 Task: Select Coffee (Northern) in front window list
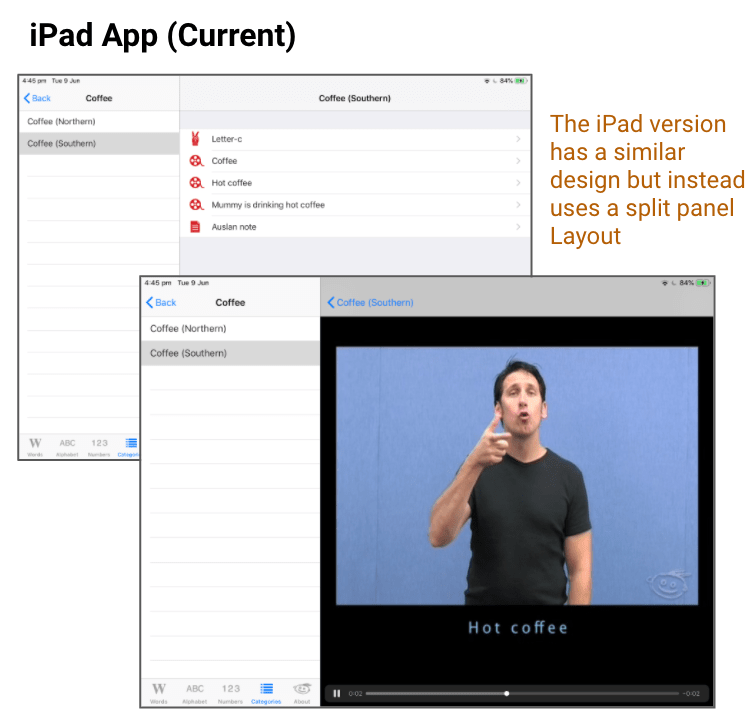point(230,329)
